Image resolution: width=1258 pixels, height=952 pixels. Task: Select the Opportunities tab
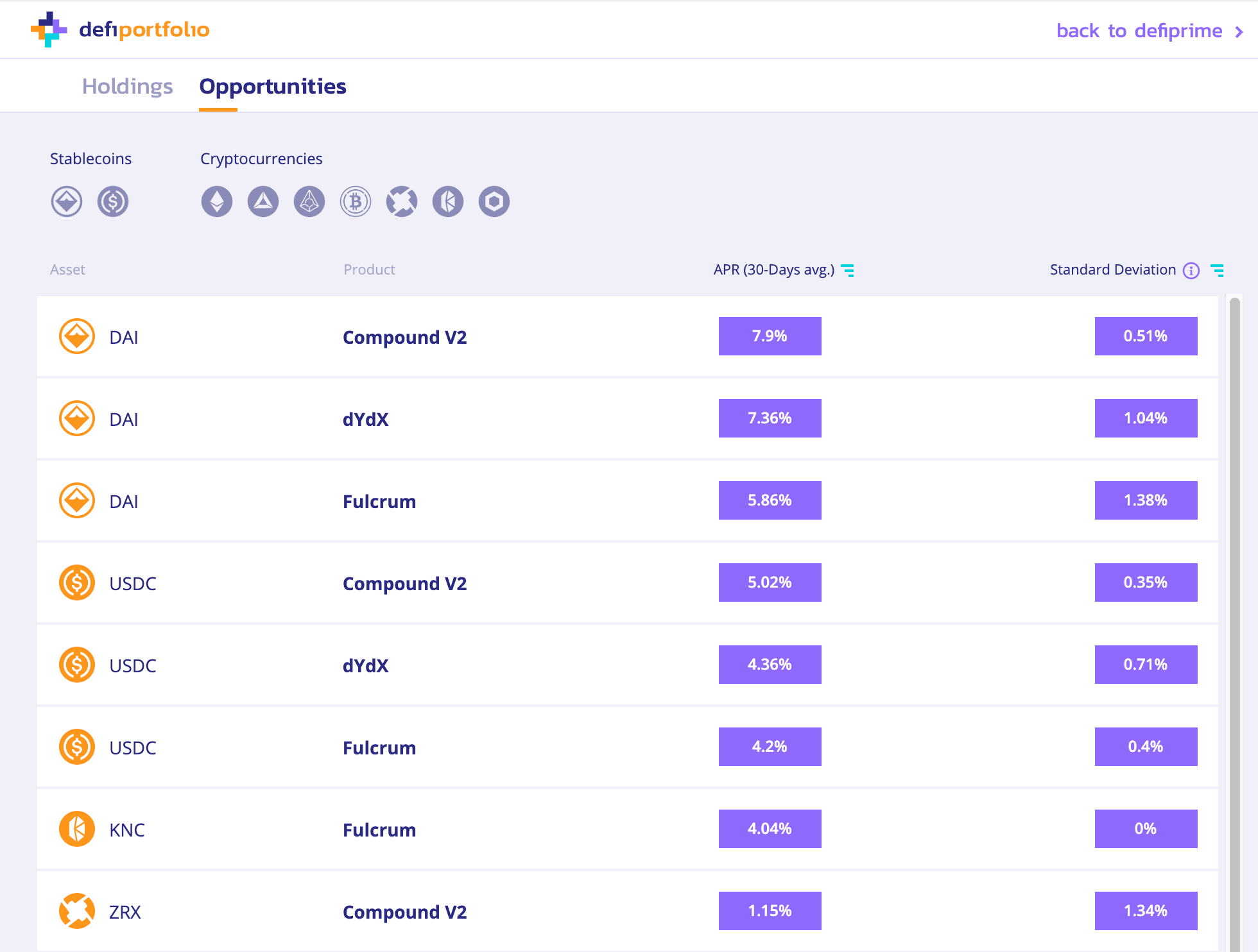point(272,86)
